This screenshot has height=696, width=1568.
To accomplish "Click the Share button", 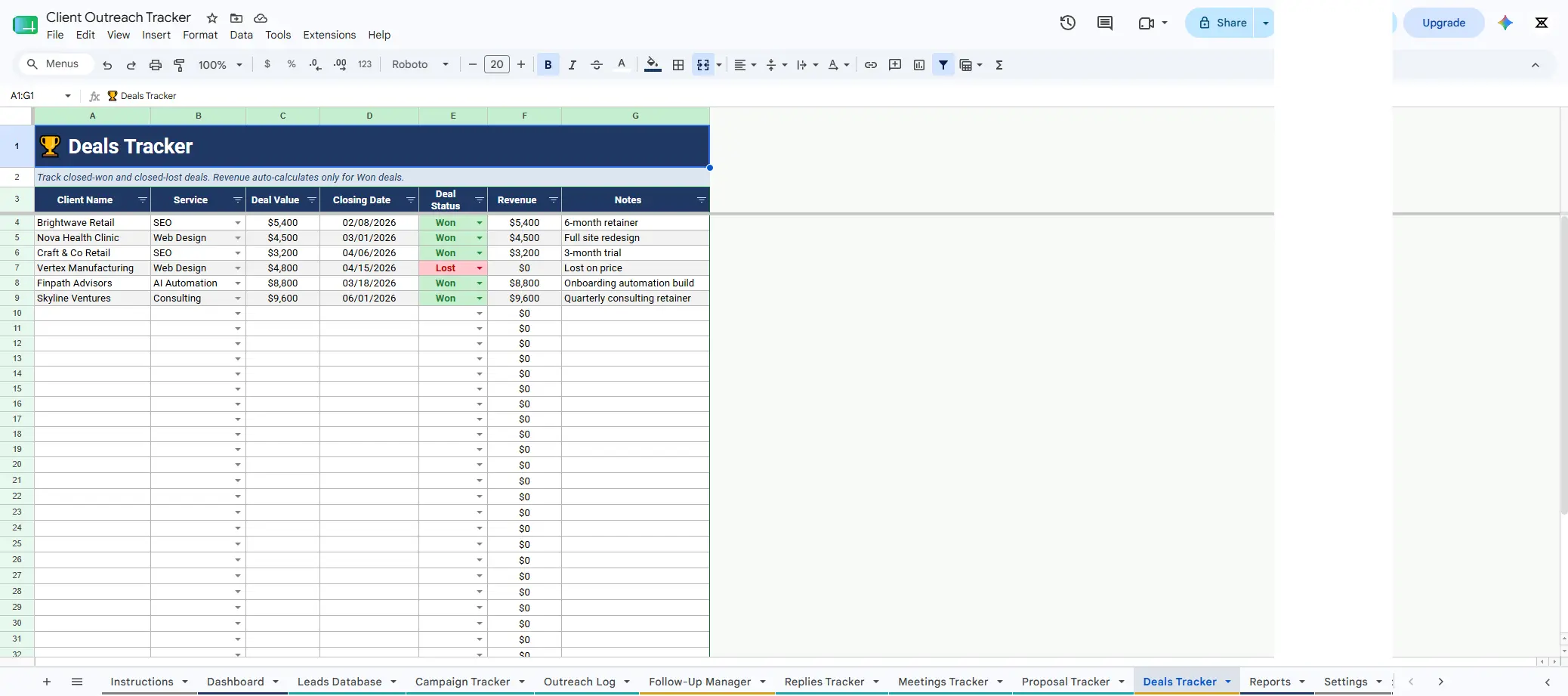I will (x=1222, y=23).
